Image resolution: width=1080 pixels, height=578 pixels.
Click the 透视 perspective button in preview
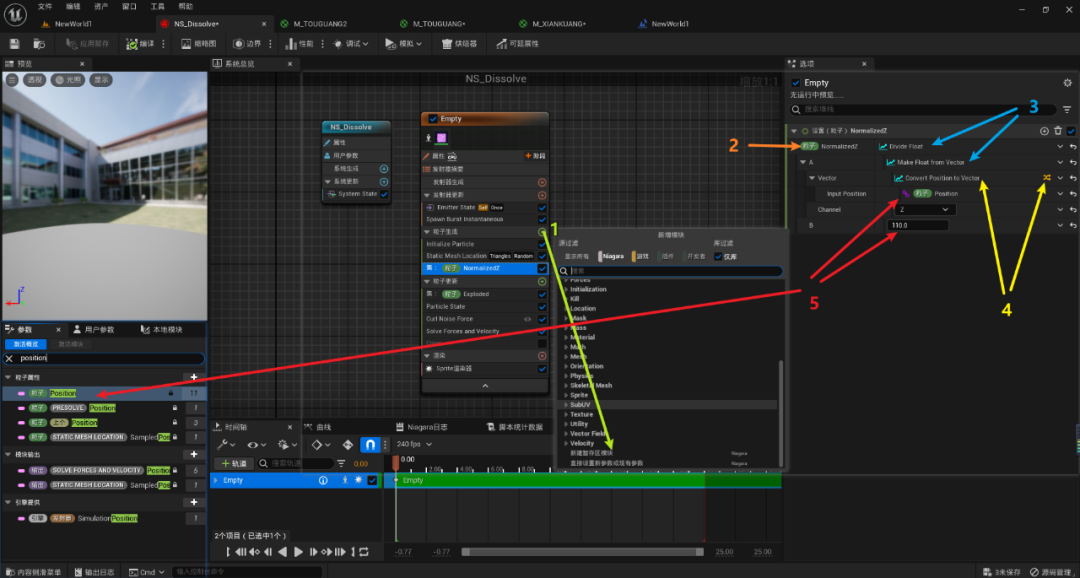coord(34,80)
